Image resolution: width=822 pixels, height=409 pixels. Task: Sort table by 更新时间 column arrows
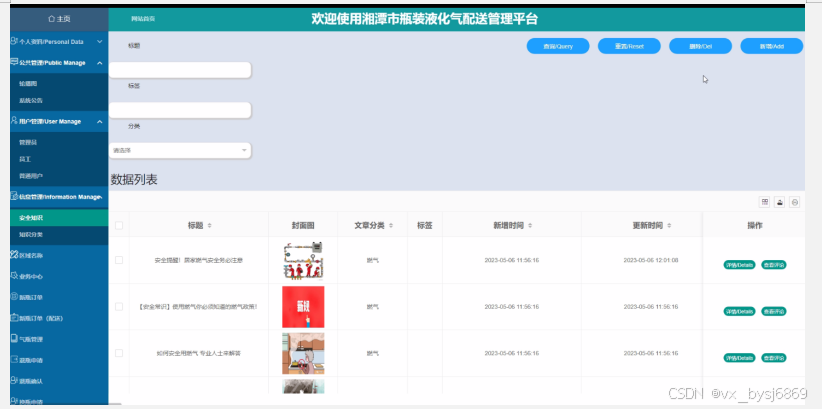click(669, 225)
